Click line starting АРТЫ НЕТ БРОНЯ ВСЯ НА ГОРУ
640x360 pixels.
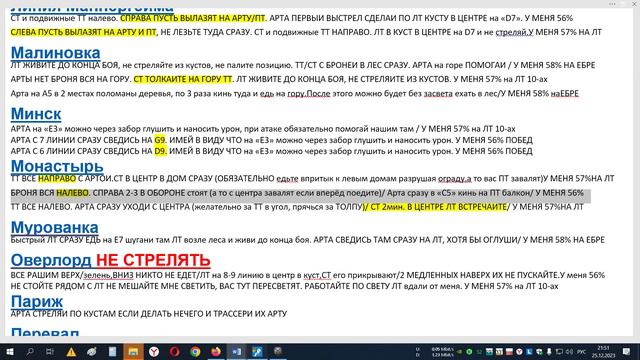(x=279, y=79)
